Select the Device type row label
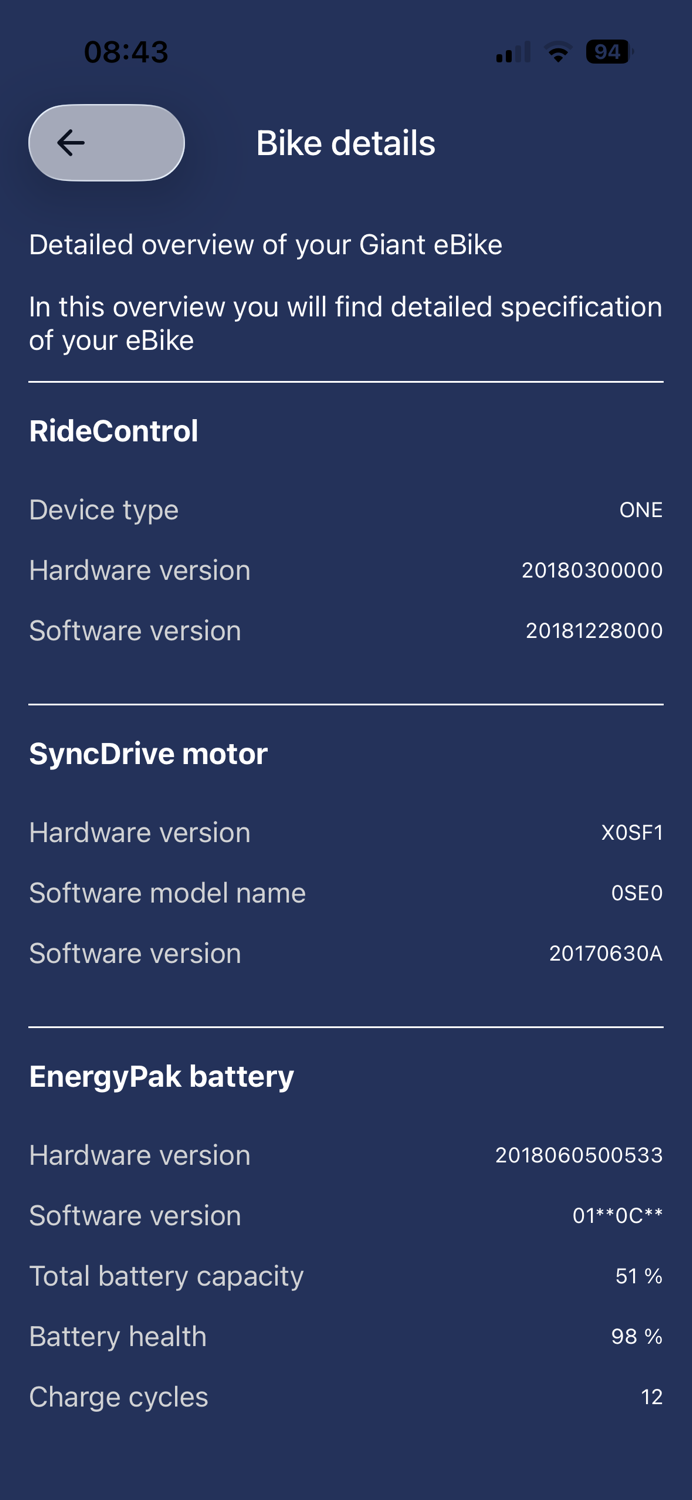The width and height of the screenshot is (692, 1500). coord(104,510)
